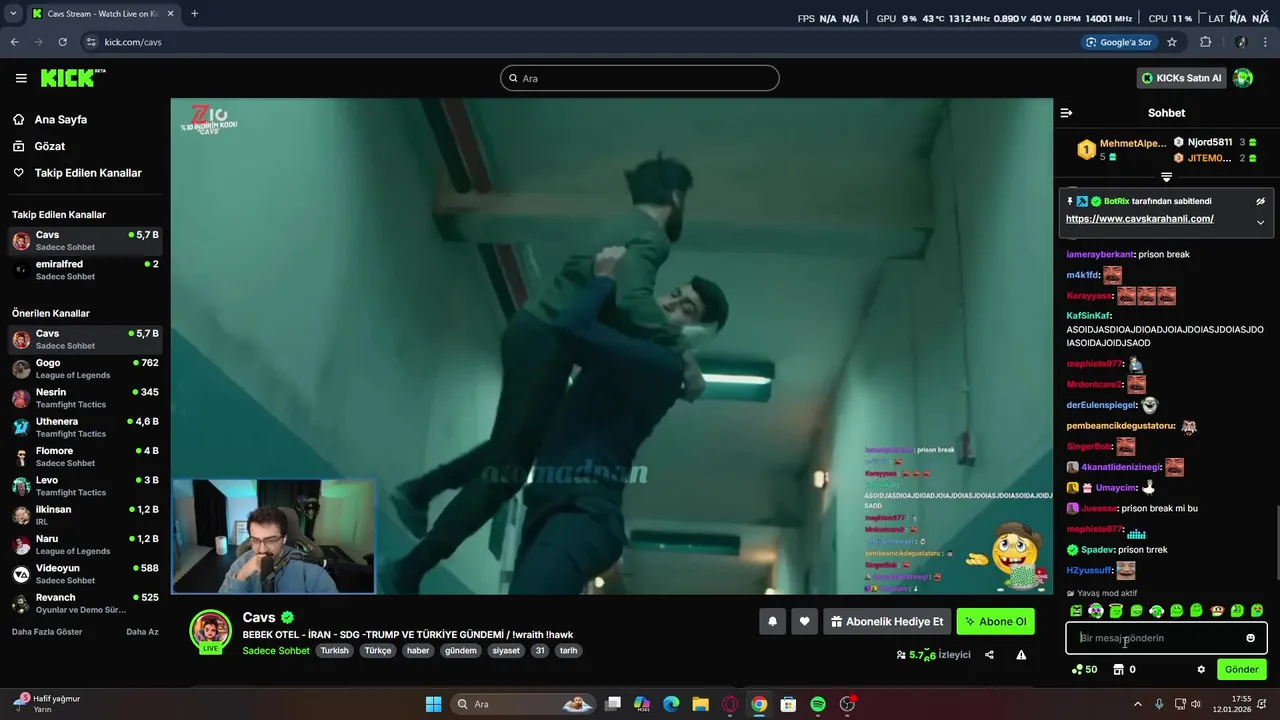Expand the pinned message chevron
The image size is (1280, 720).
(1260, 222)
